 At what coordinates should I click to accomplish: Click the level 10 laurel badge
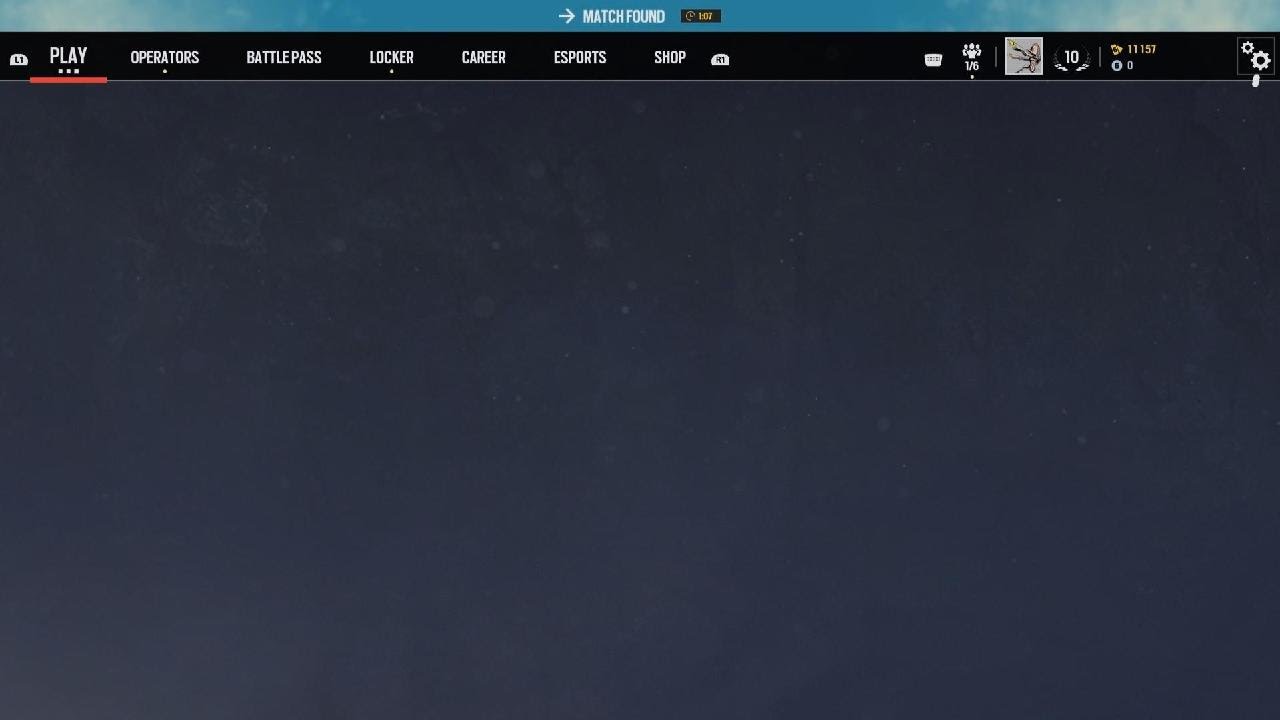tap(1071, 58)
